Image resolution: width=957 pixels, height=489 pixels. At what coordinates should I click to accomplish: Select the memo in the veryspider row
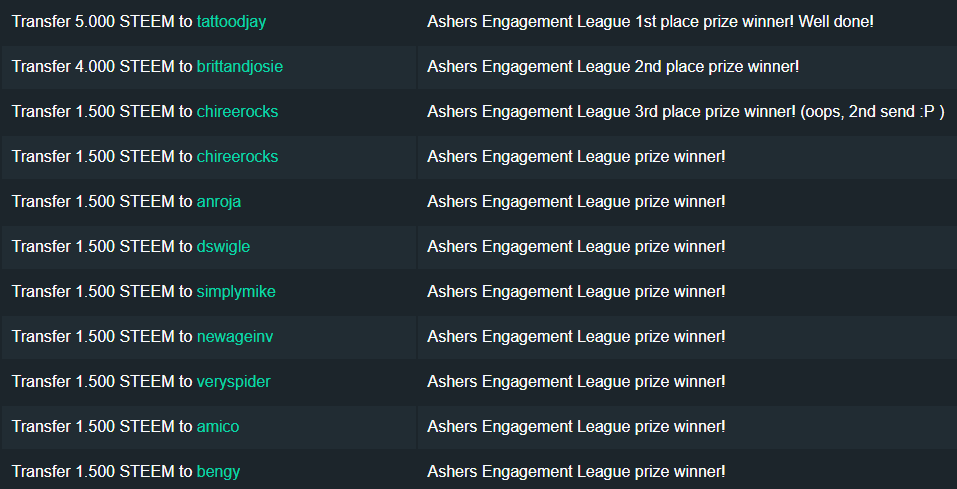click(577, 382)
